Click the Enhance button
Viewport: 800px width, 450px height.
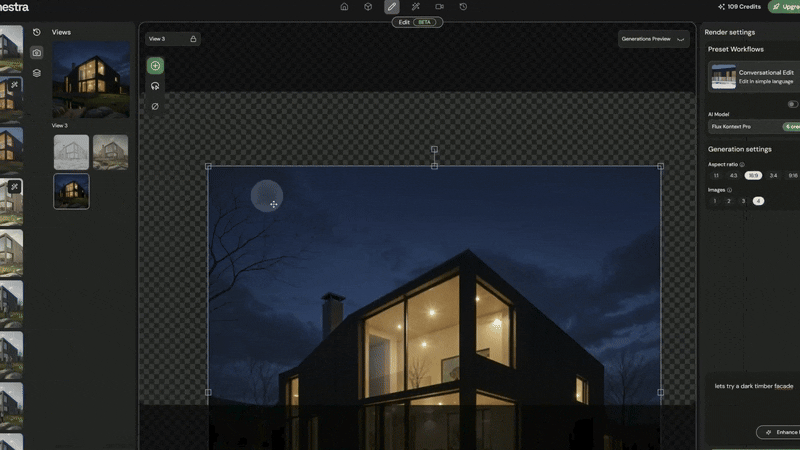click(x=779, y=432)
